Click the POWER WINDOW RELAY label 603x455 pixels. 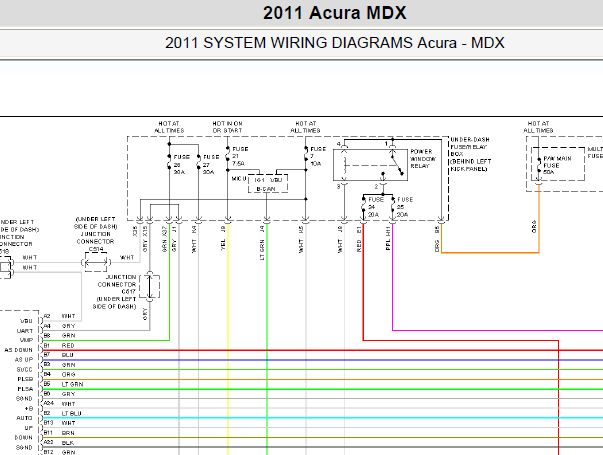point(423,159)
